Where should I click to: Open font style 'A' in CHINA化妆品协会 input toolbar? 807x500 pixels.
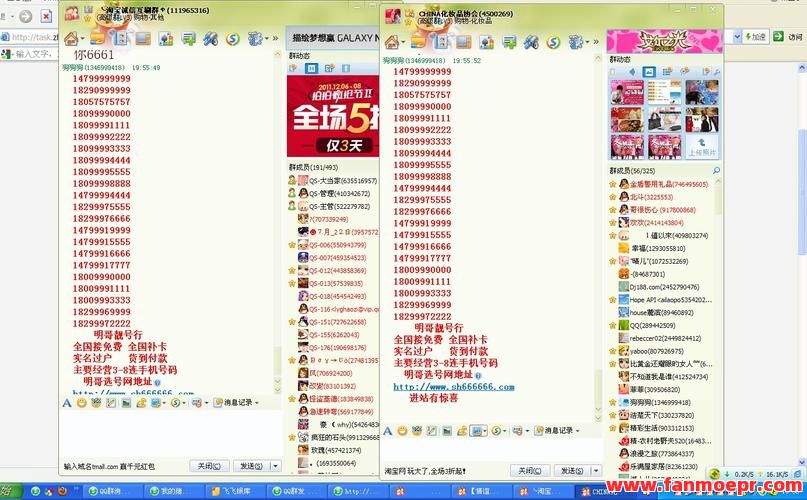[x=388, y=430]
